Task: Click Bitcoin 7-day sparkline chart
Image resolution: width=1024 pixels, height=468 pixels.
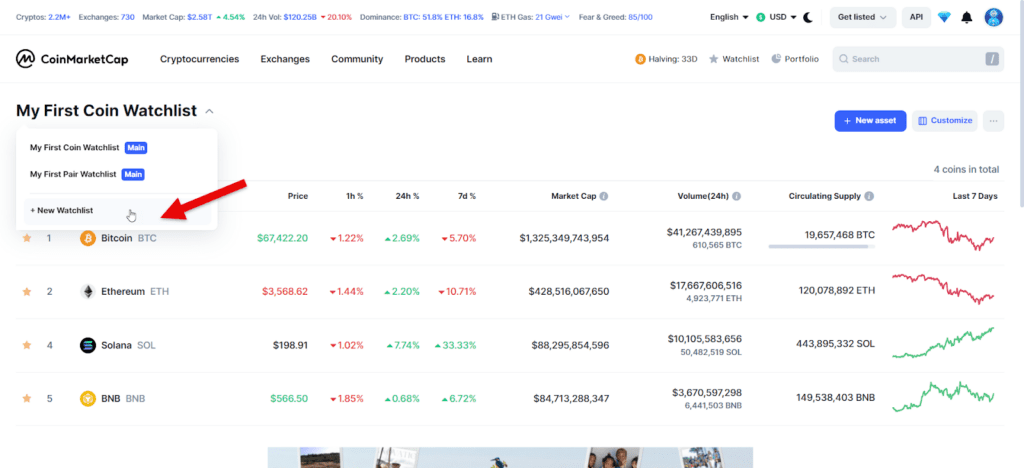Action: tap(943, 236)
